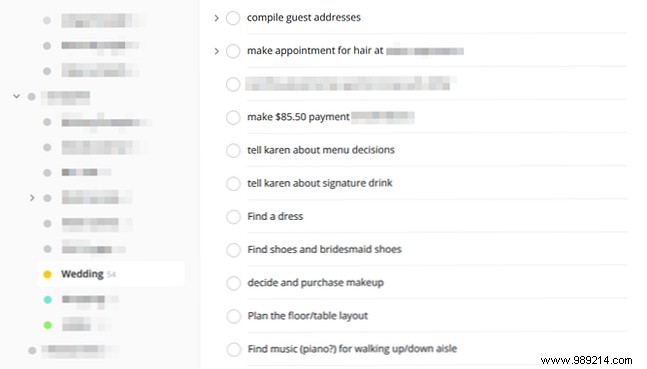
Task: Click the green project dot in sidebar
Action: coord(47,325)
